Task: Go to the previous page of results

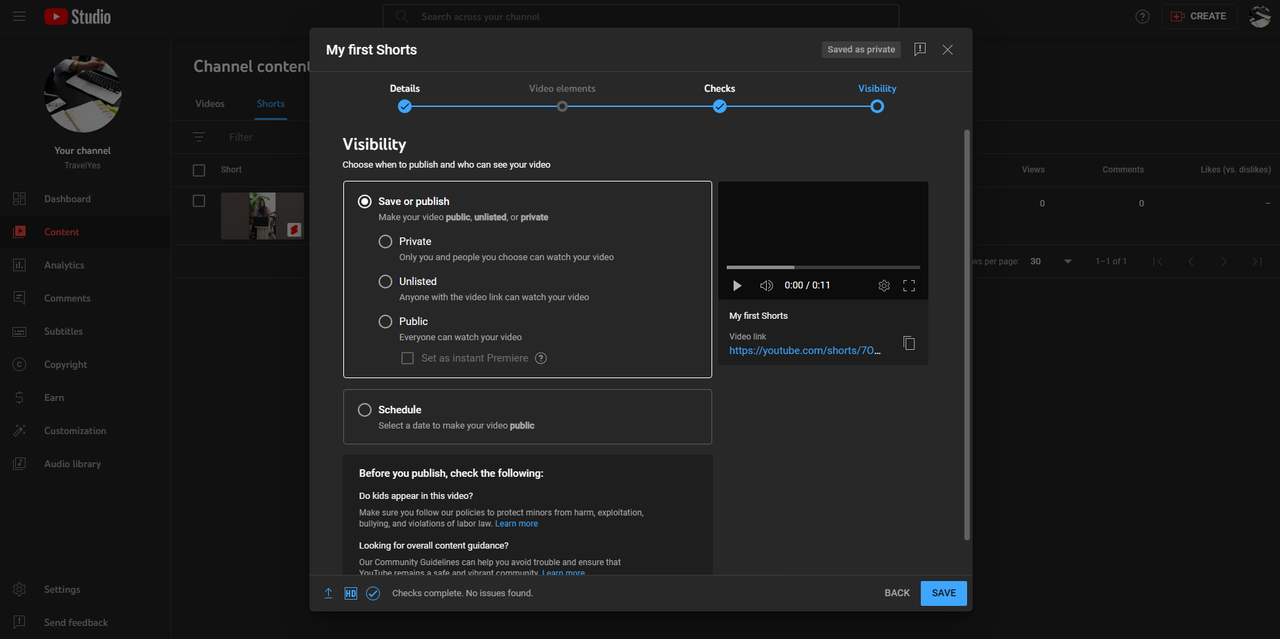Action: [x=1190, y=261]
